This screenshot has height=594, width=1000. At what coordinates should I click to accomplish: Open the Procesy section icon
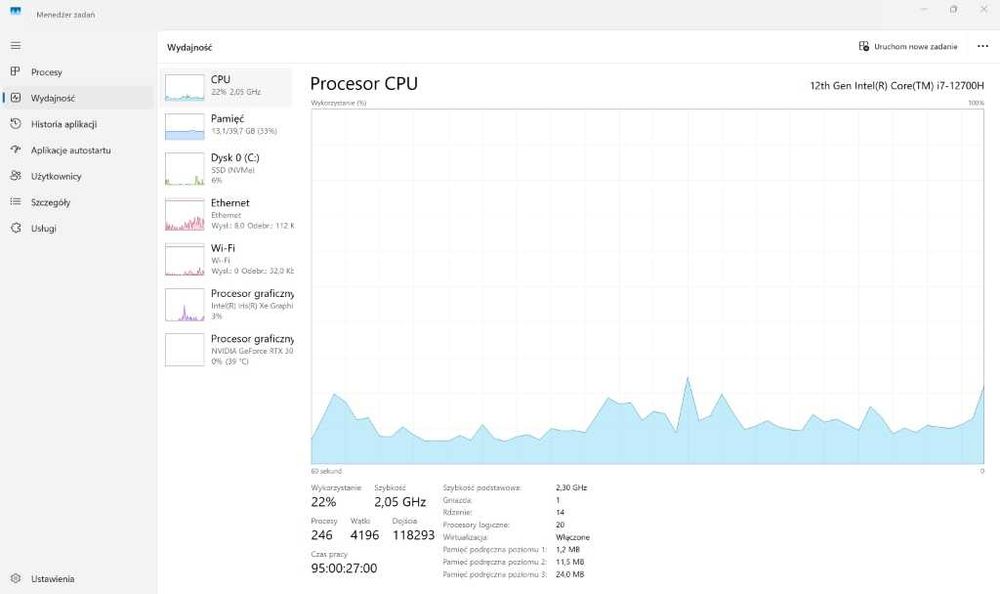pos(15,71)
